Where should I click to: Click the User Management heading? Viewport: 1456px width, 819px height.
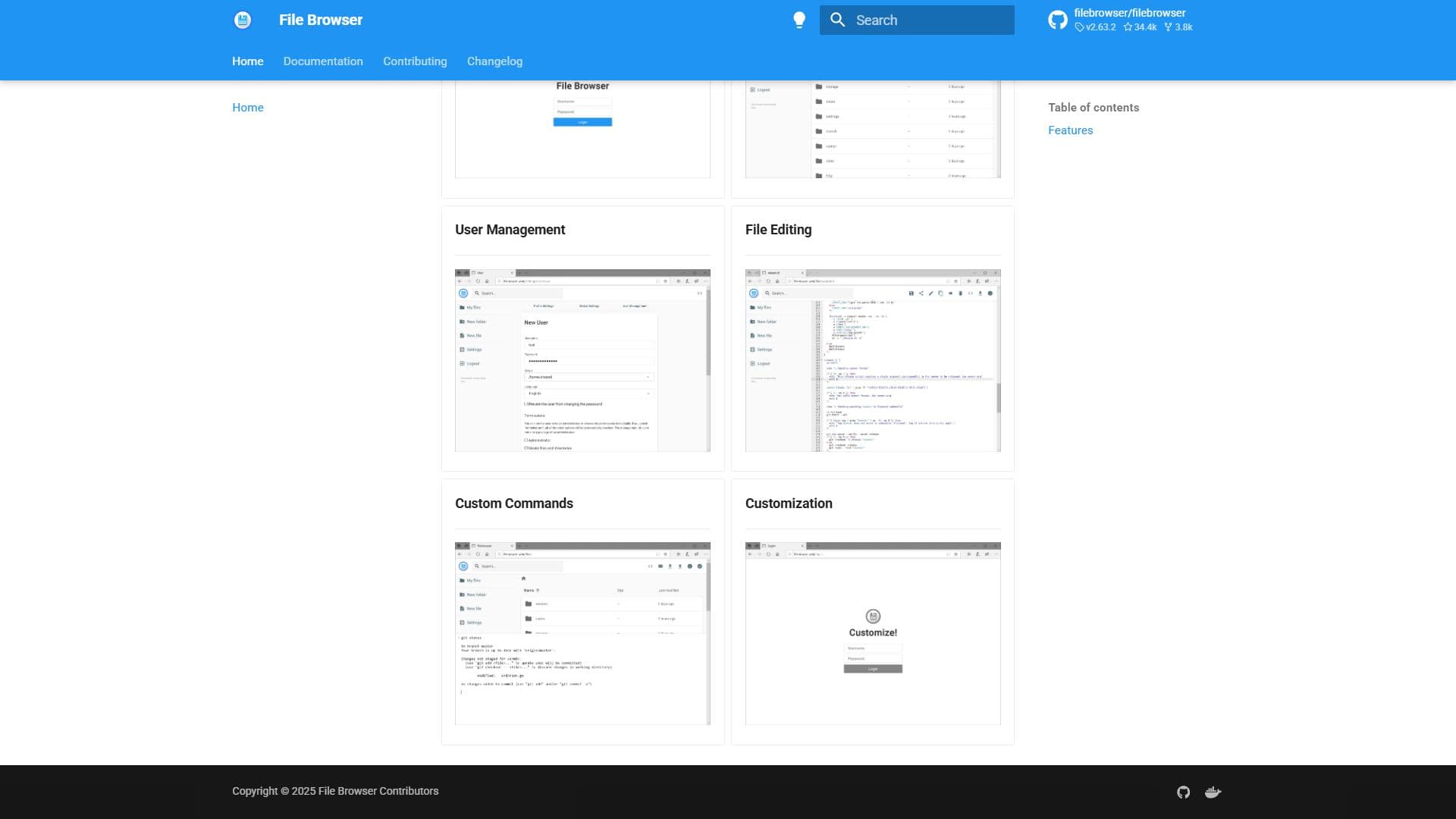510,230
